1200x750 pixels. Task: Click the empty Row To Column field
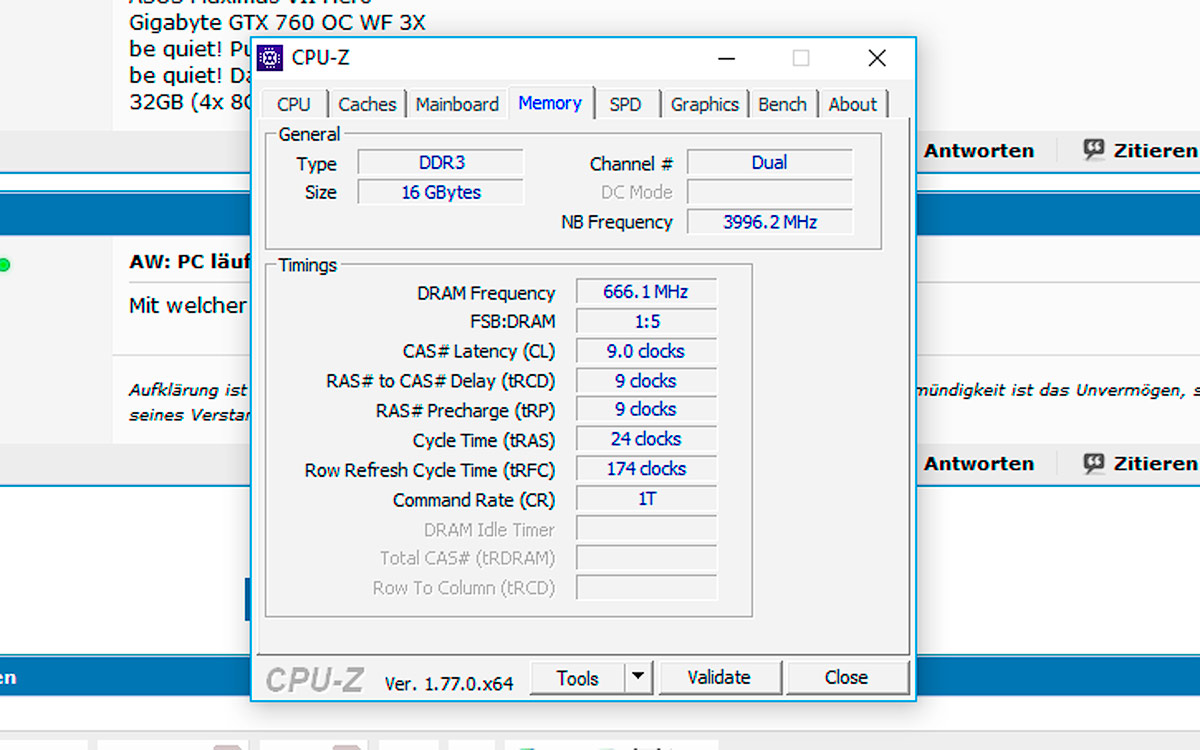pos(646,588)
